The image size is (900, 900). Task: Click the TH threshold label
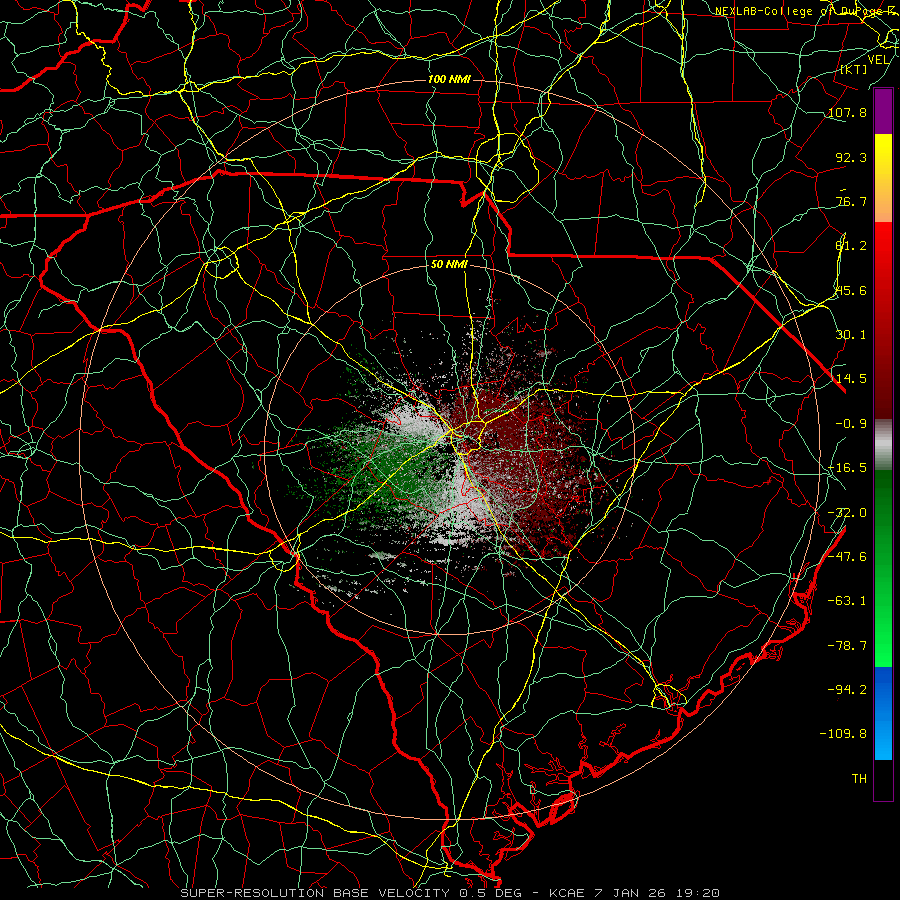click(x=859, y=779)
